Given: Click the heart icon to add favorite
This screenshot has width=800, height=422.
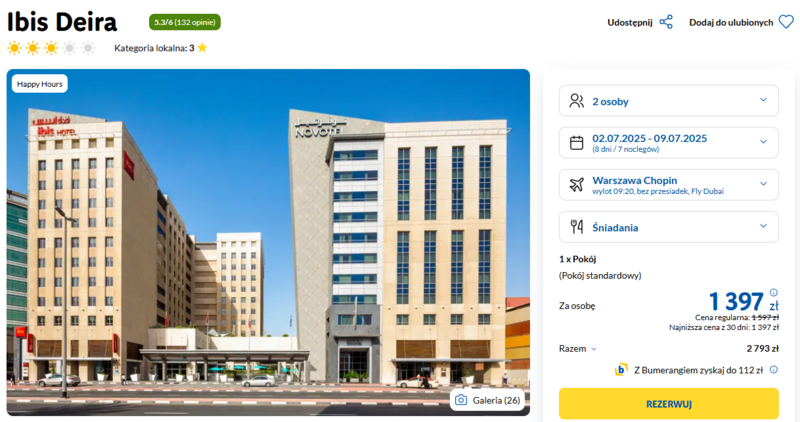Looking at the screenshot, I should coord(786,22).
